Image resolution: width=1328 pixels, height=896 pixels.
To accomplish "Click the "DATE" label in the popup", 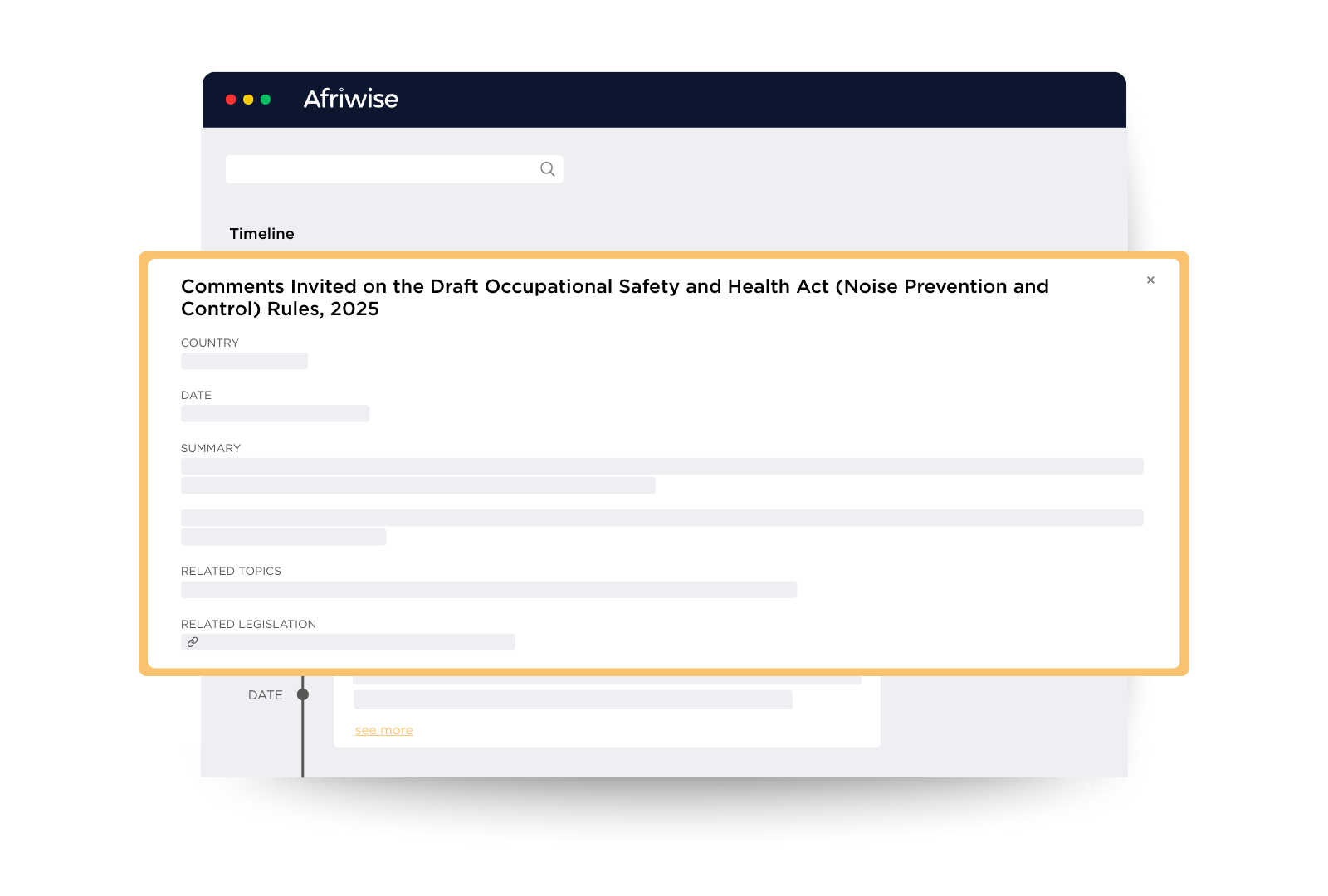I will [197, 395].
